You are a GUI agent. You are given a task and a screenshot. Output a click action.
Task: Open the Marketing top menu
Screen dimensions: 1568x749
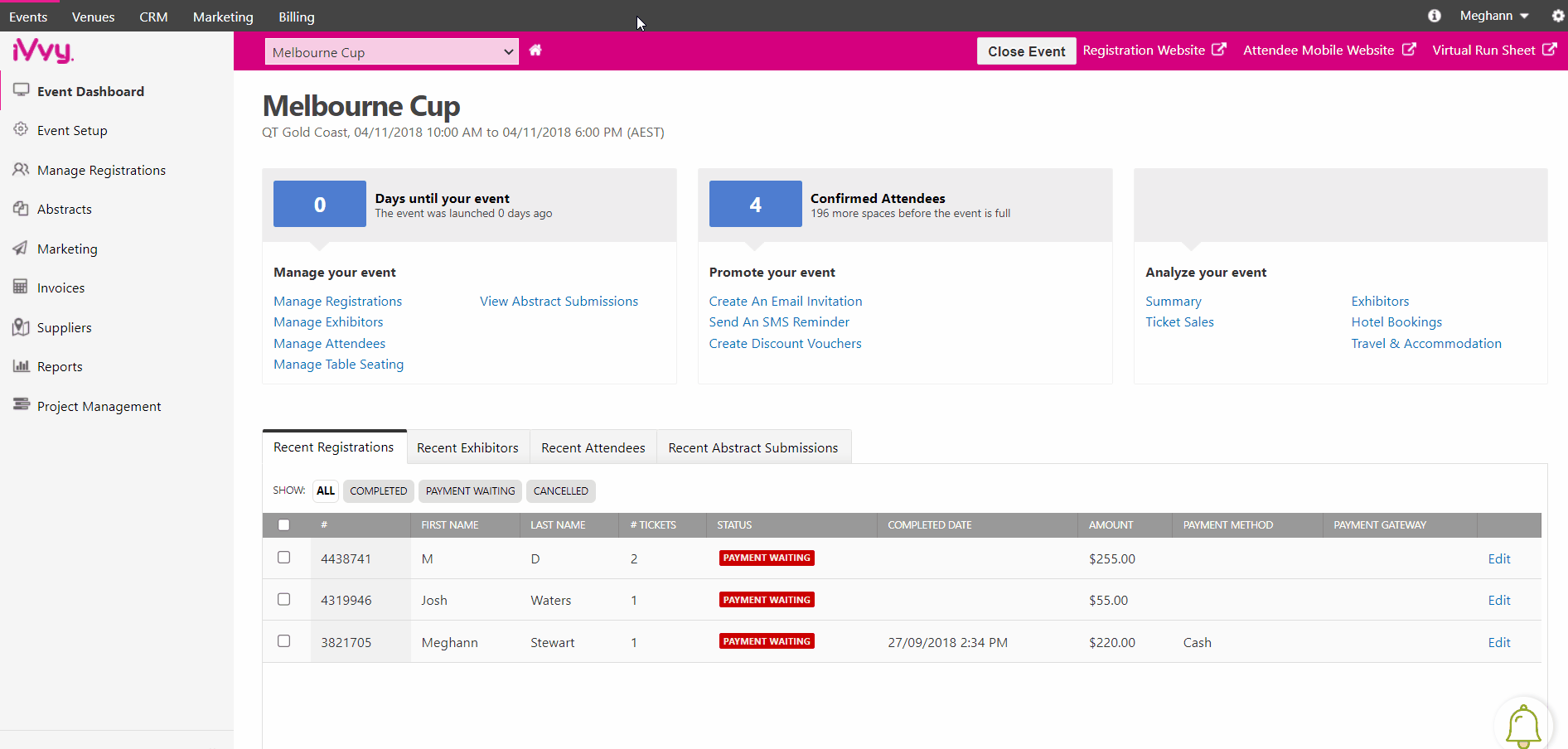pyautogui.click(x=223, y=17)
